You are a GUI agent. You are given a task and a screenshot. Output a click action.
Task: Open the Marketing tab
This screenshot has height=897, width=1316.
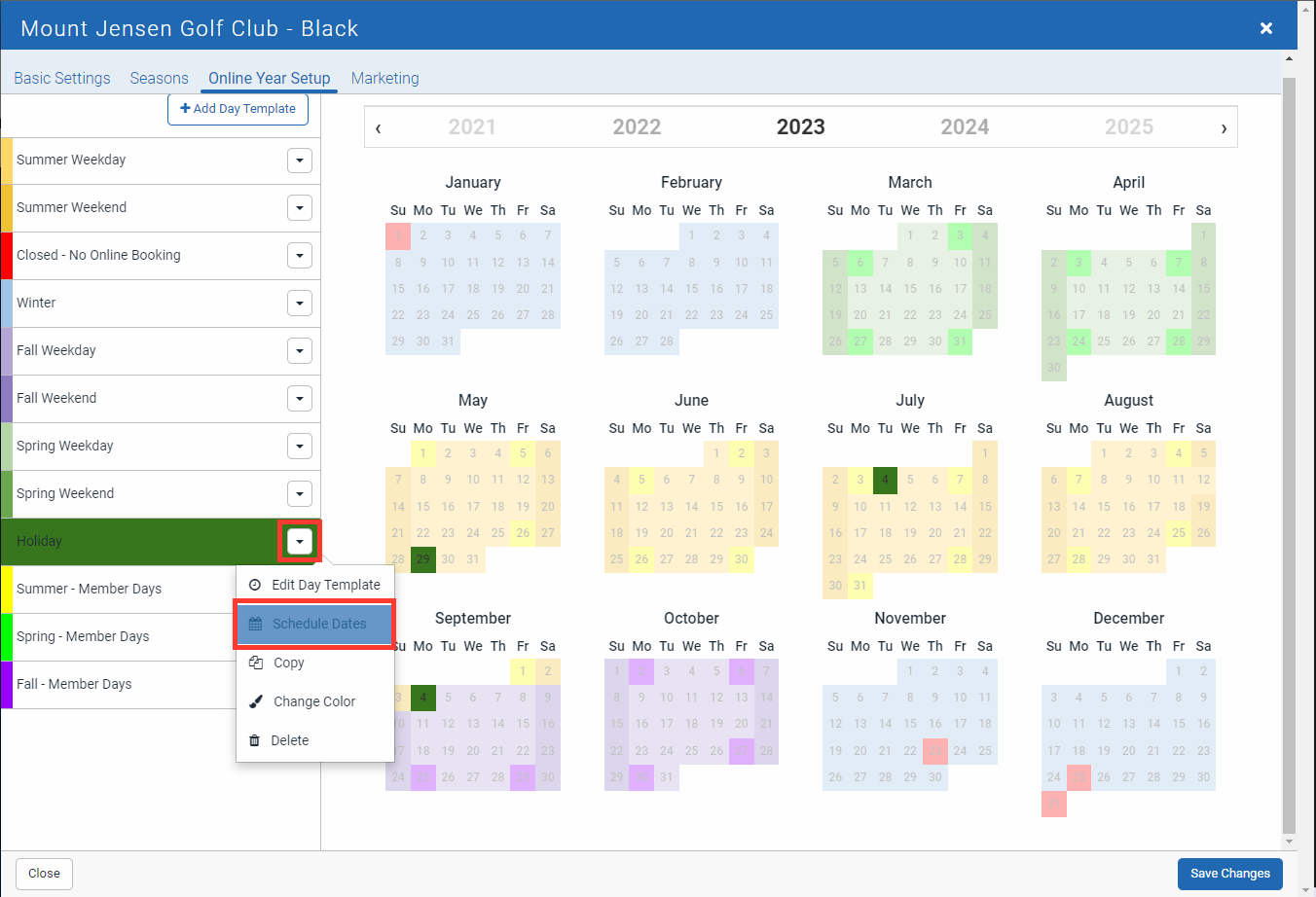coord(384,78)
